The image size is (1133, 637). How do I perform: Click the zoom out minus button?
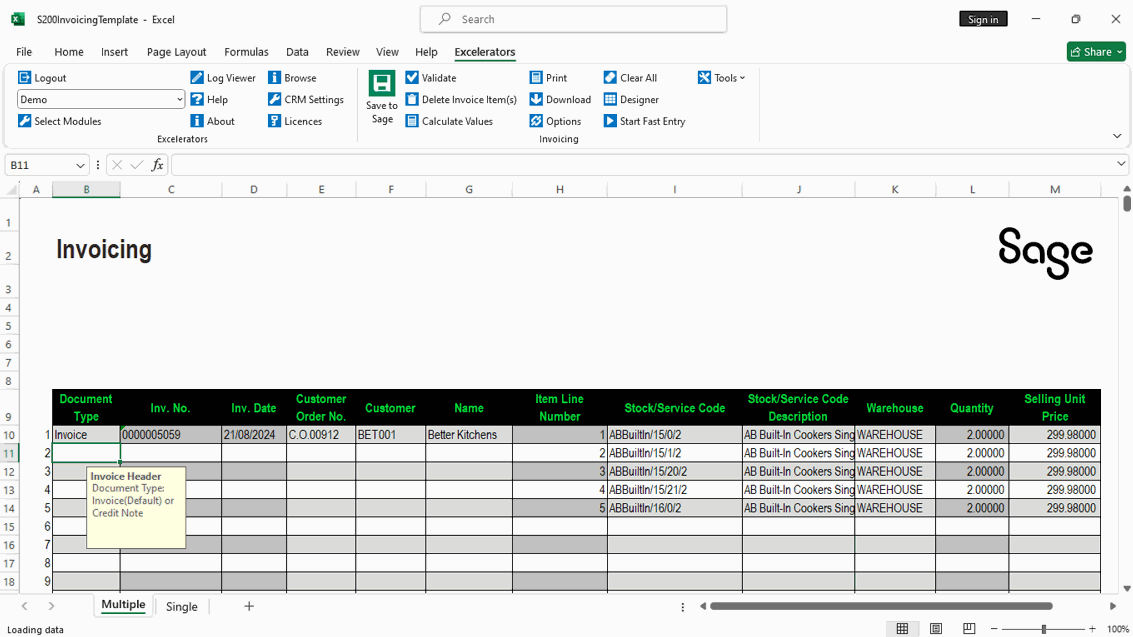coord(994,630)
